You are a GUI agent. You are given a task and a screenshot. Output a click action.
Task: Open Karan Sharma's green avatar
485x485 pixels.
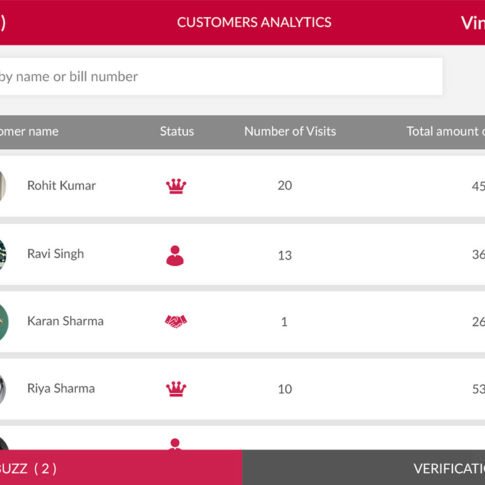click(x=3, y=322)
